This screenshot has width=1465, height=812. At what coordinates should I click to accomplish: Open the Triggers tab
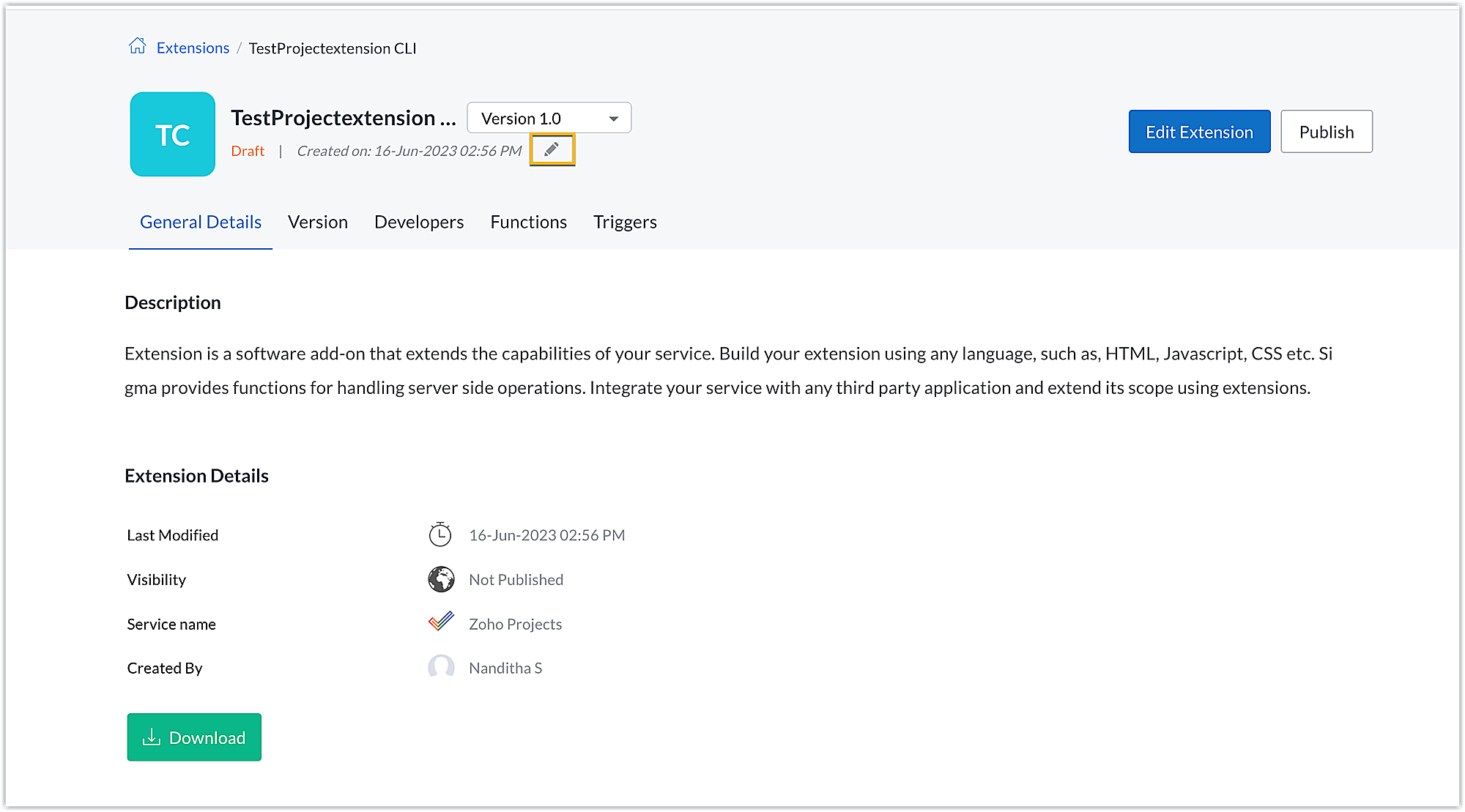point(625,222)
